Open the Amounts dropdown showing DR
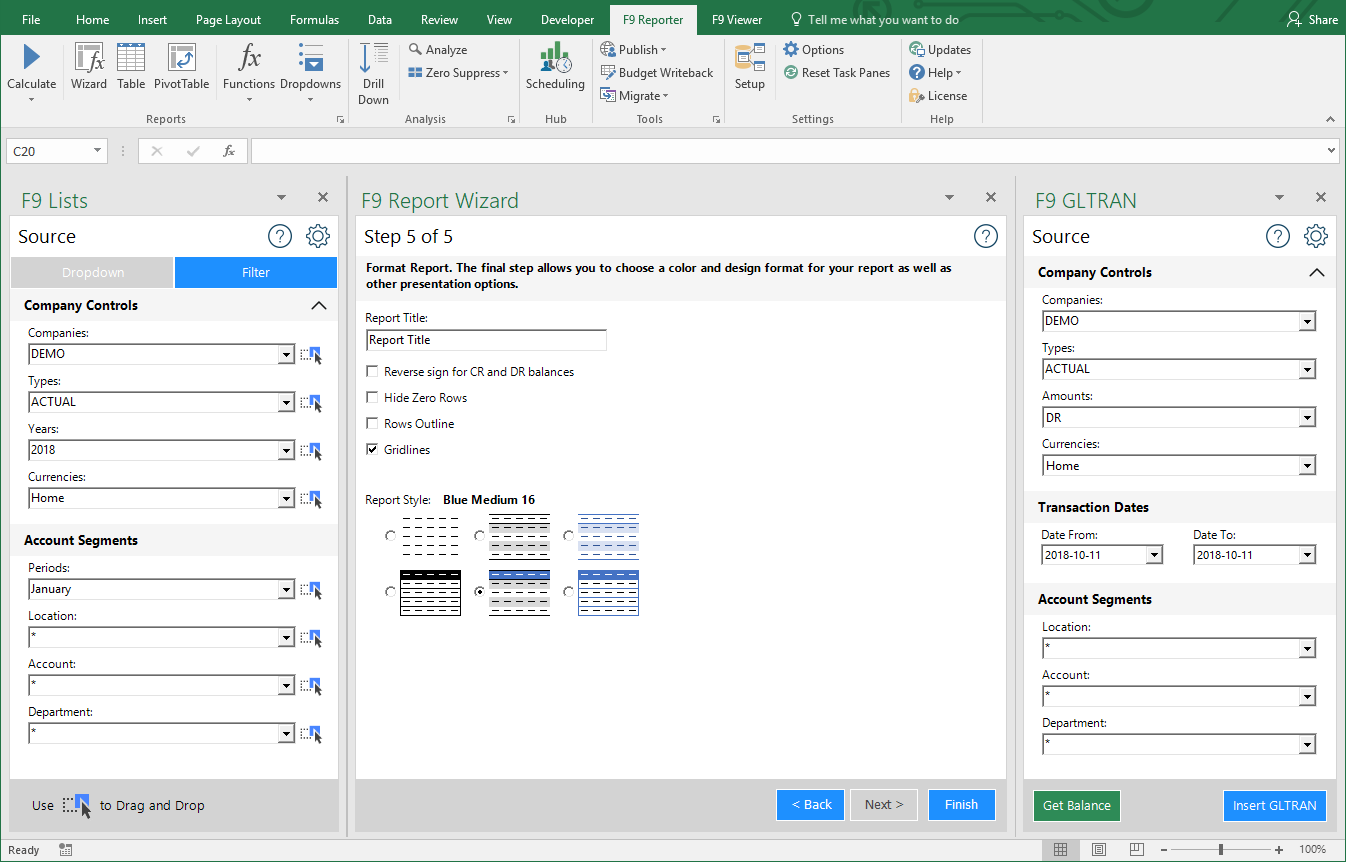 pyautogui.click(x=1306, y=418)
